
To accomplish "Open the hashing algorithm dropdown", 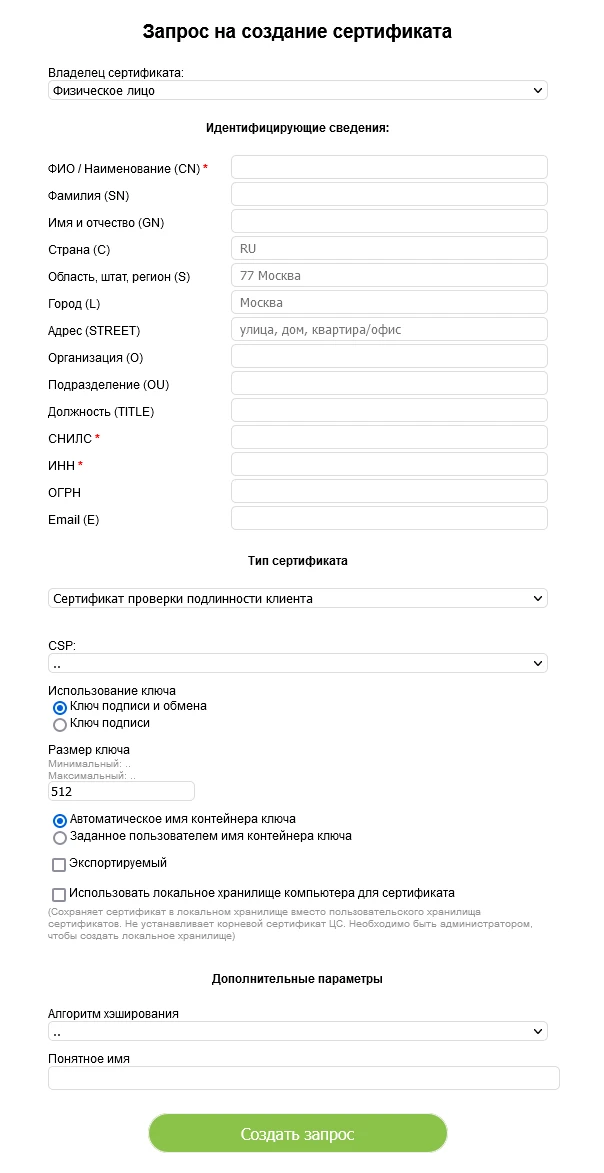I will pos(297,1031).
